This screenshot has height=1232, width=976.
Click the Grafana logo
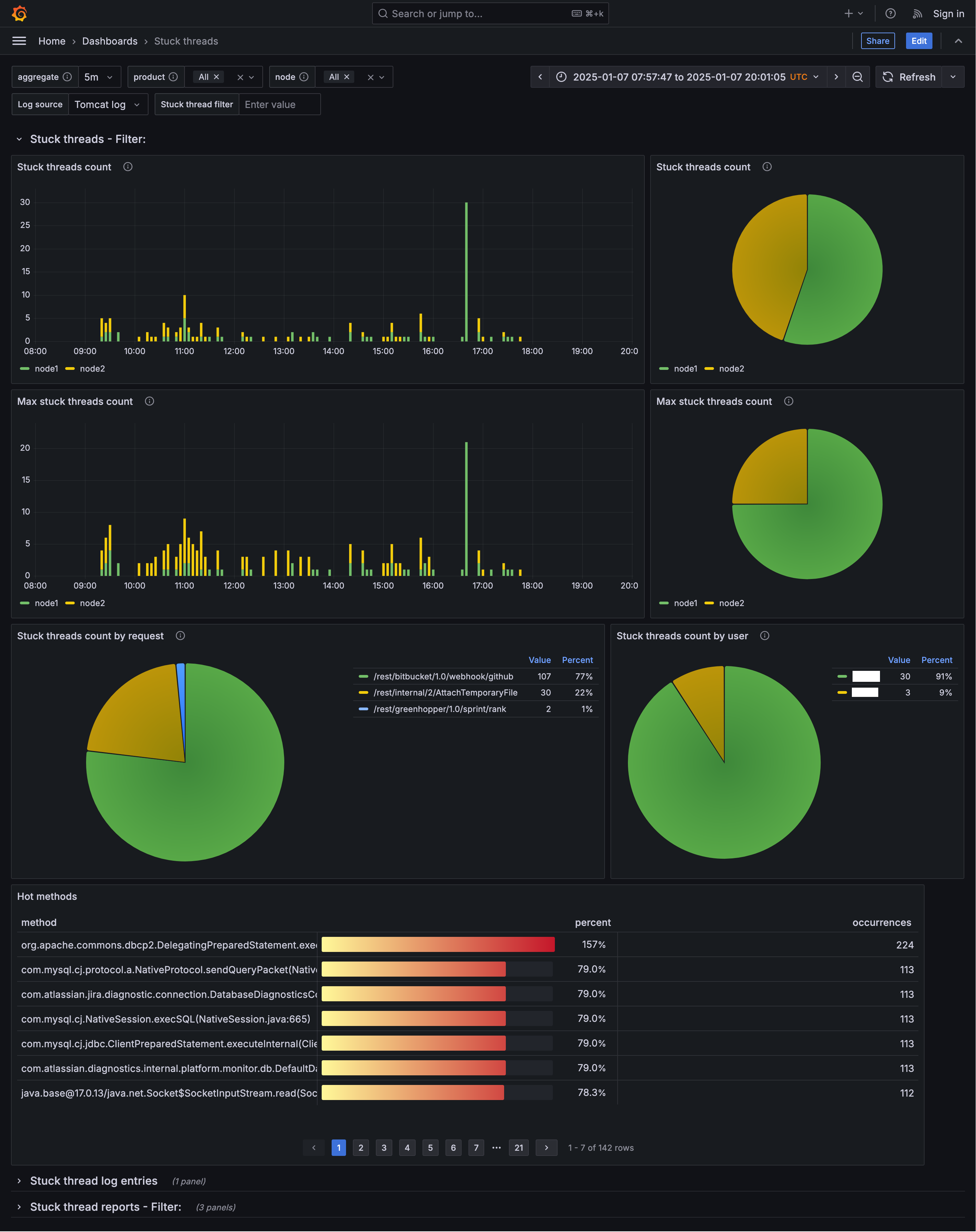20,13
